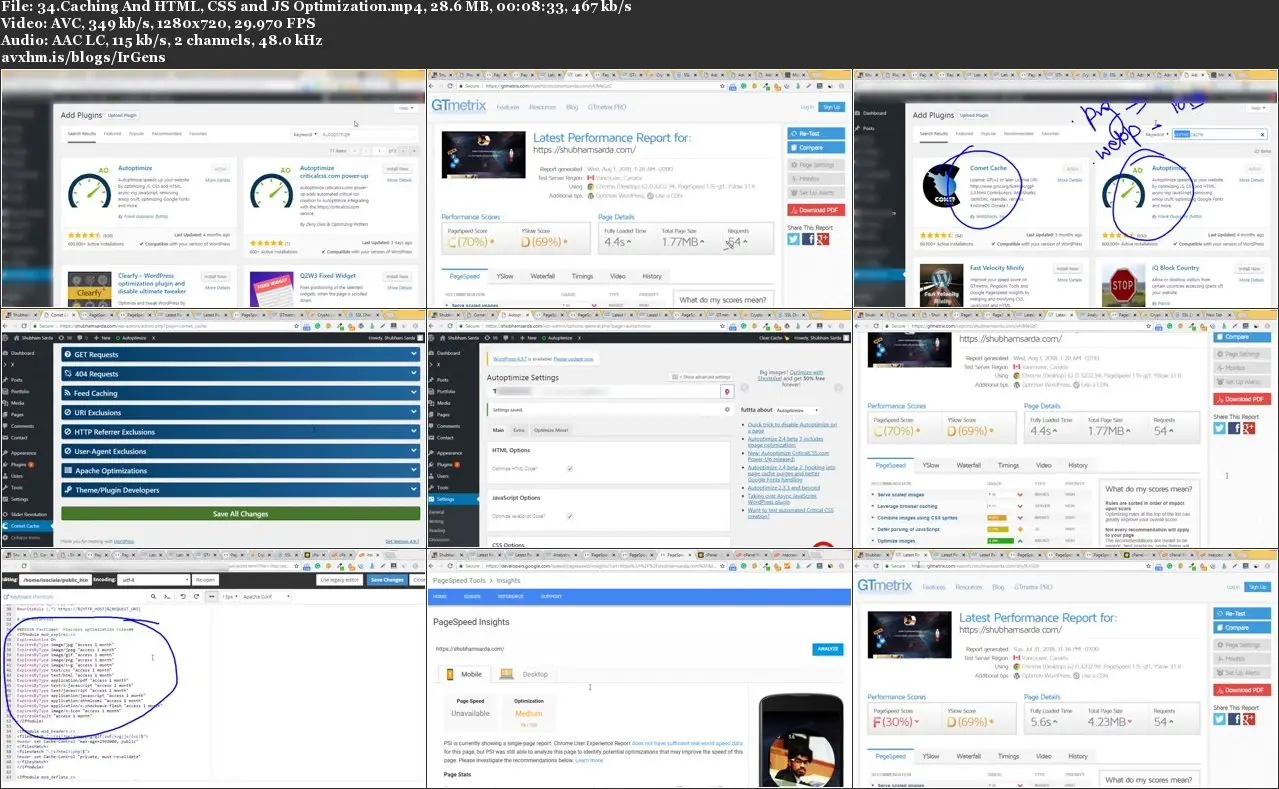1279x789 pixels.
Task: Click the undo arrow in the cPanel editor toolbar
Action: click(x=182, y=597)
